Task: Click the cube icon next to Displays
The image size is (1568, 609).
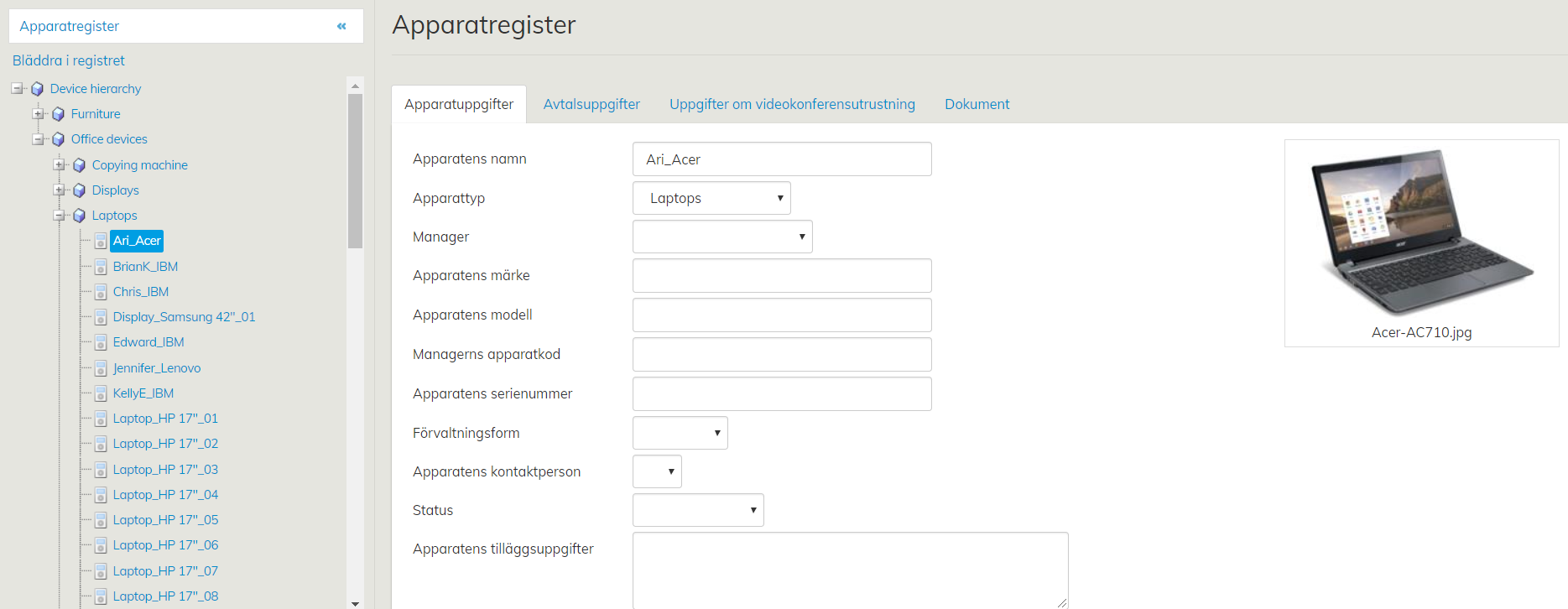Action: click(79, 190)
